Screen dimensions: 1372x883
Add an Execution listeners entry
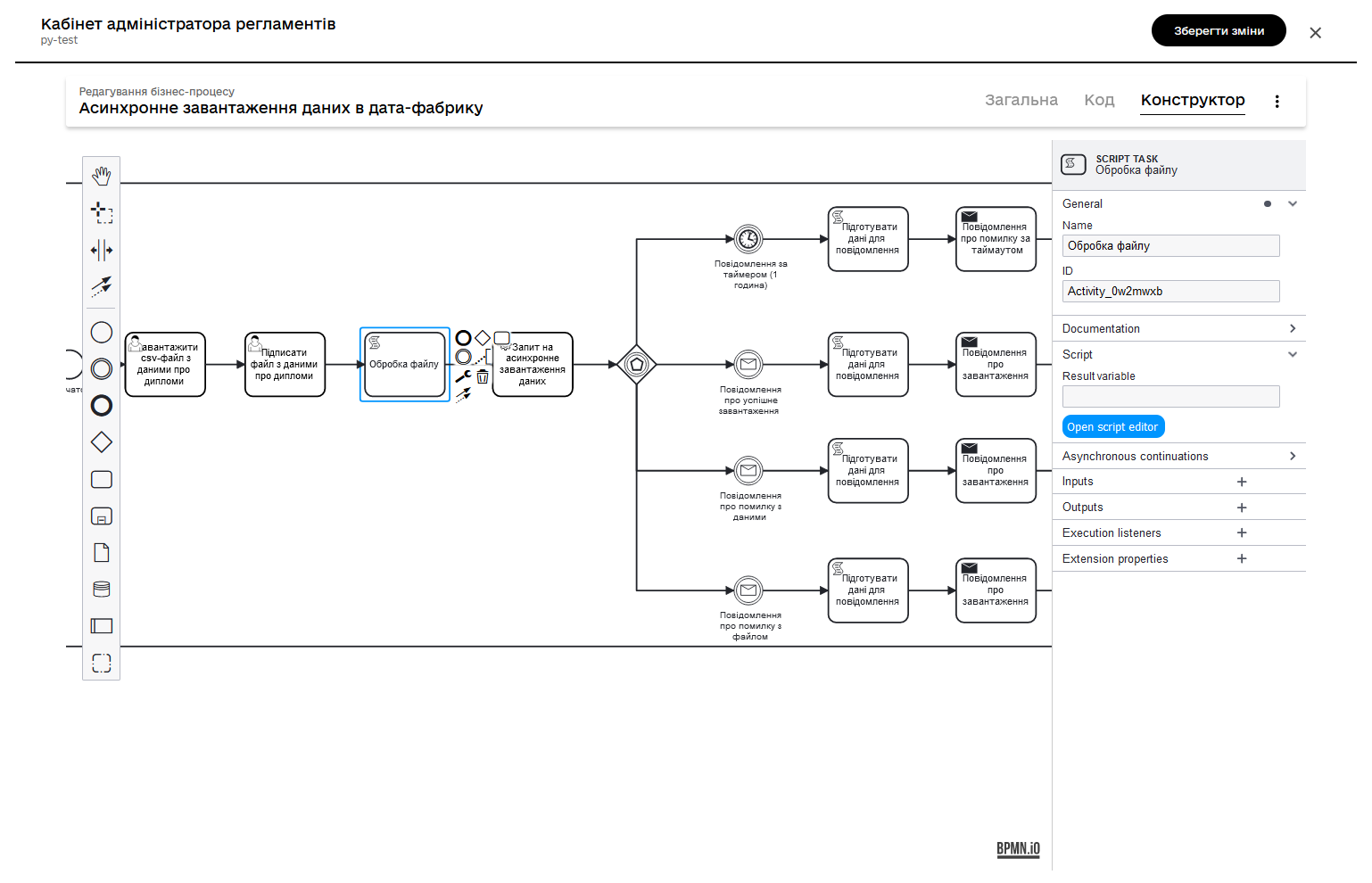[x=1242, y=533]
